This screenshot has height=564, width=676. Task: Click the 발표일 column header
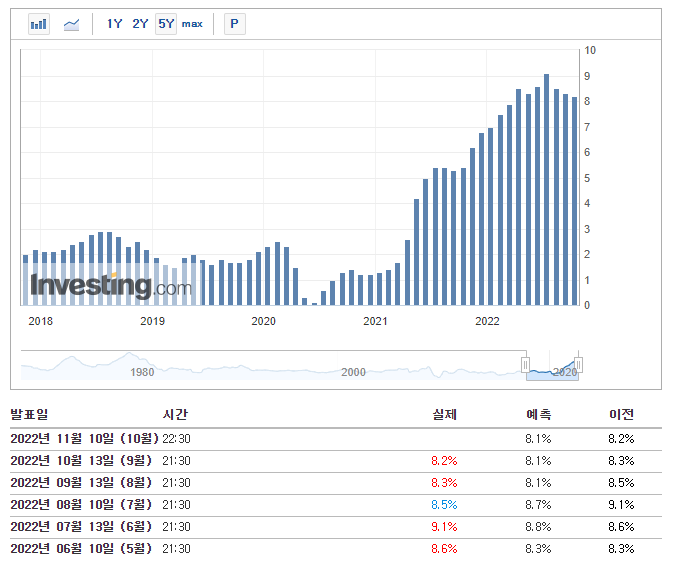[x=29, y=414]
